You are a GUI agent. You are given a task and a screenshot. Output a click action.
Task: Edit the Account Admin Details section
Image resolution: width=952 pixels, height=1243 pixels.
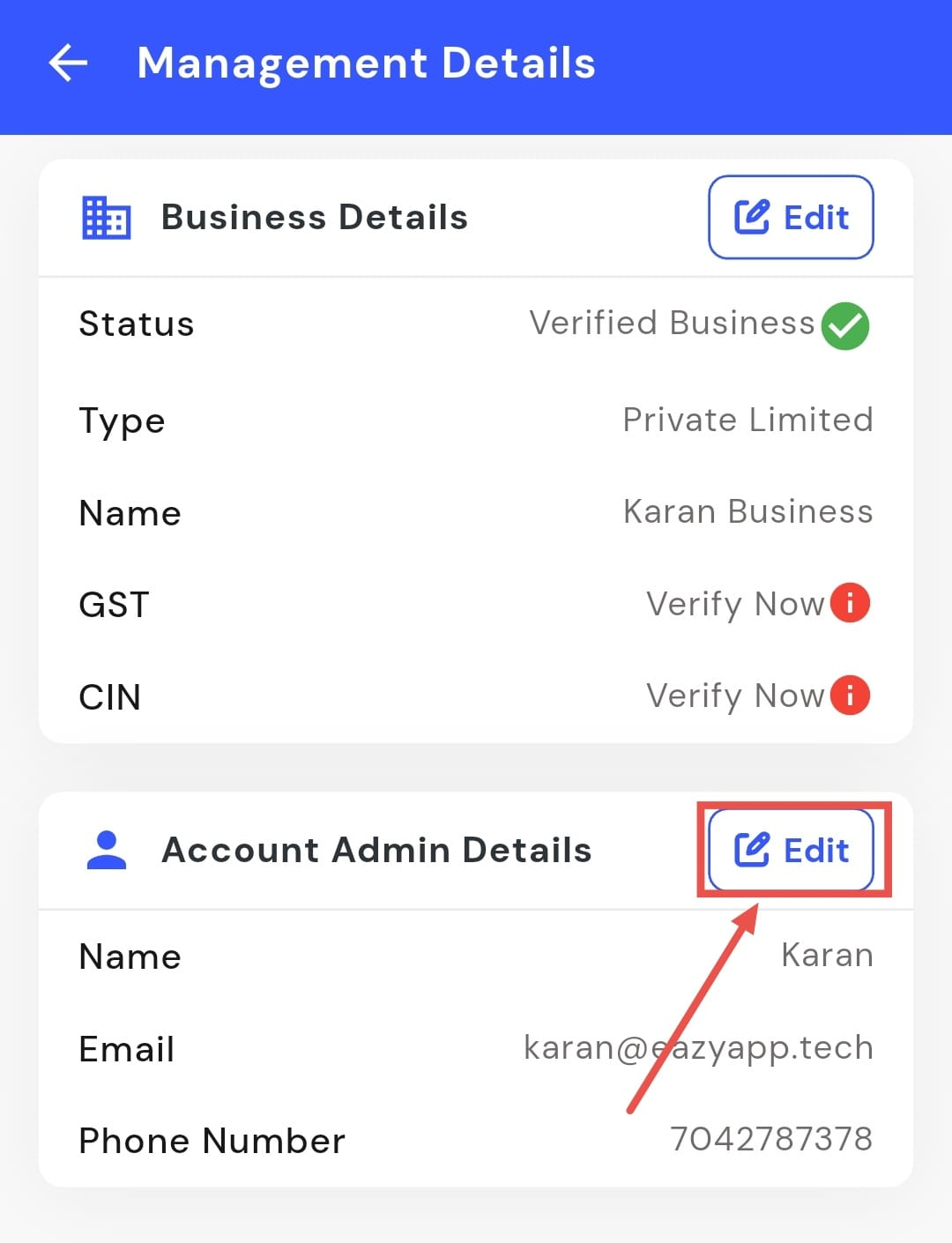[x=791, y=851]
